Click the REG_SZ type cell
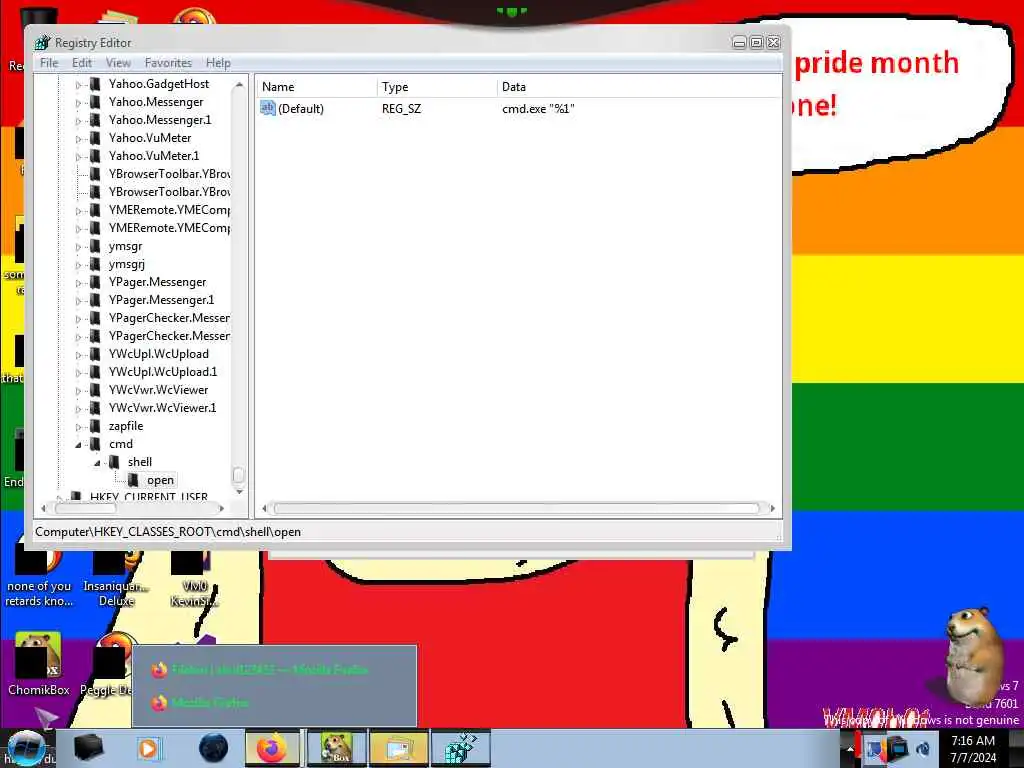Screen dimensions: 1024x768 [402, 108]
